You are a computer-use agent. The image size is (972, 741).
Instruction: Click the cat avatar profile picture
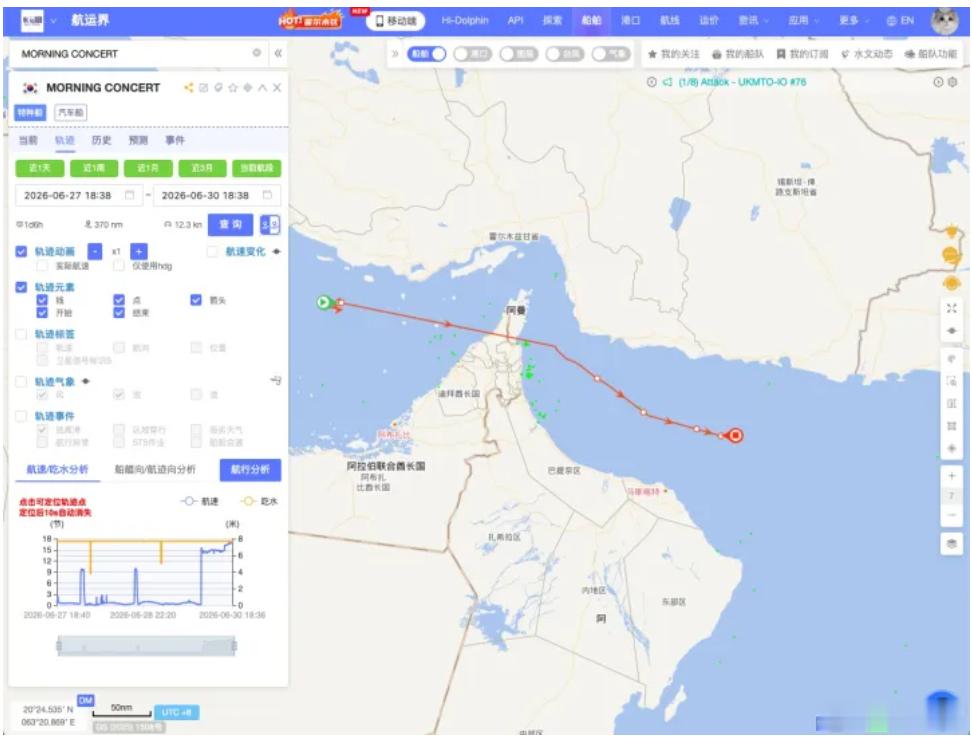click(945, 20)
